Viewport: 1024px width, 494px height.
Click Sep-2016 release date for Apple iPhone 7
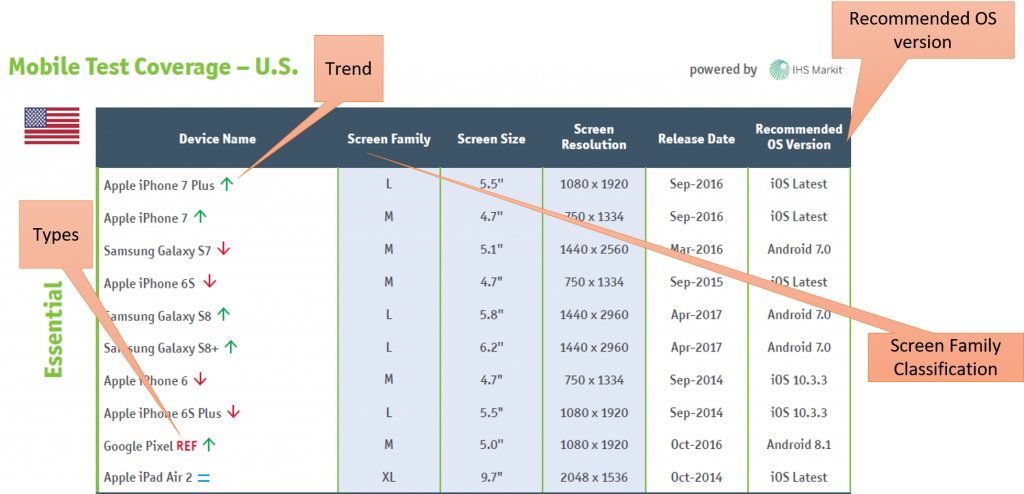point(696,216)
